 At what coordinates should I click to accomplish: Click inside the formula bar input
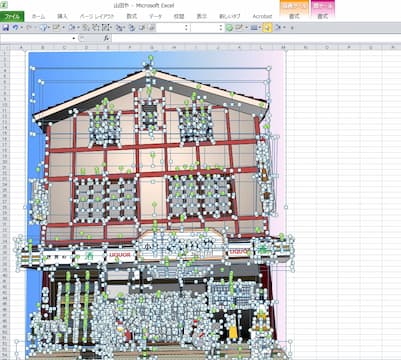256,39
